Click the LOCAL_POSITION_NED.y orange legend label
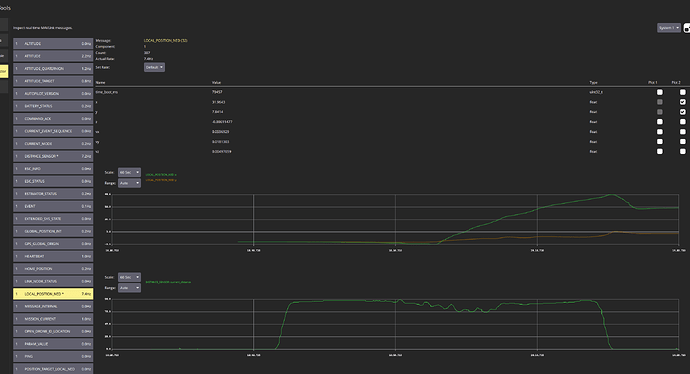 click(161, 180)
